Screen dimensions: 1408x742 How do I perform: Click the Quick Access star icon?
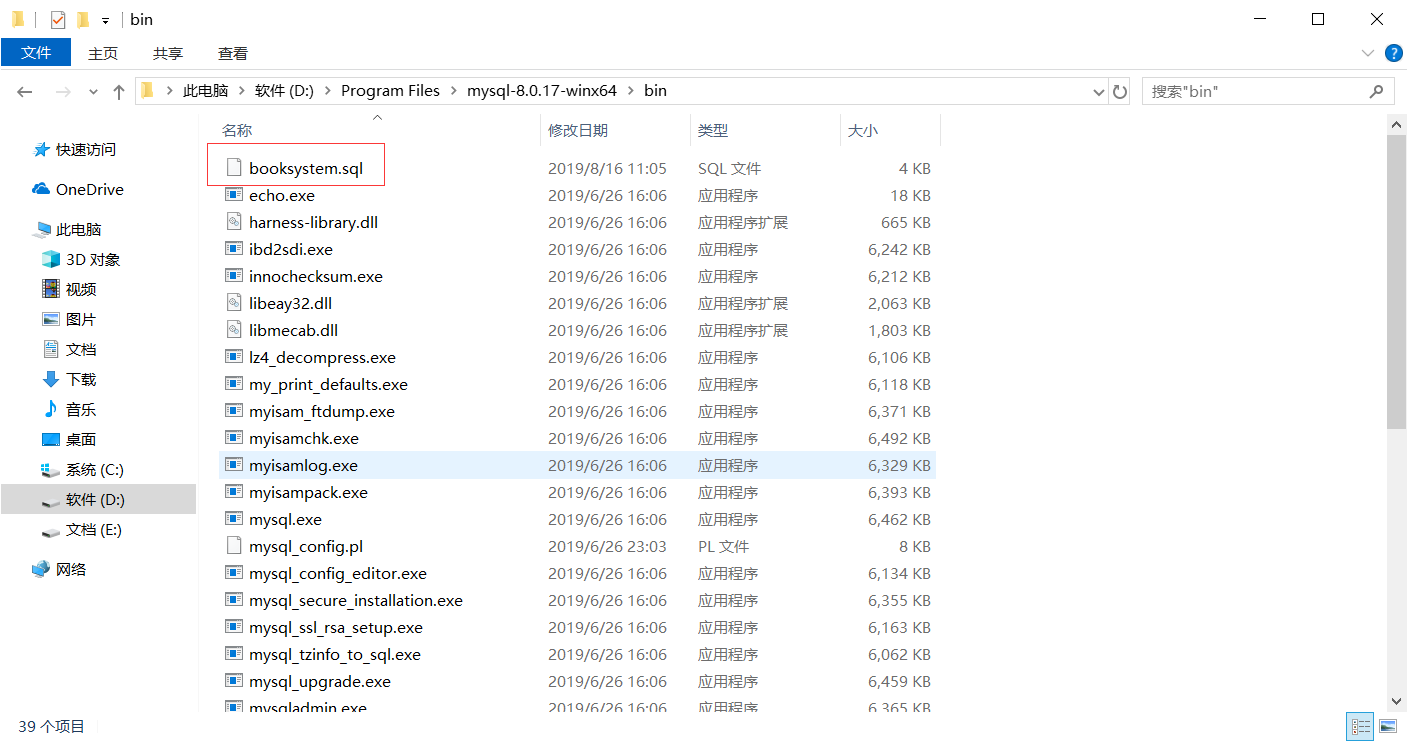coord(41,149)
